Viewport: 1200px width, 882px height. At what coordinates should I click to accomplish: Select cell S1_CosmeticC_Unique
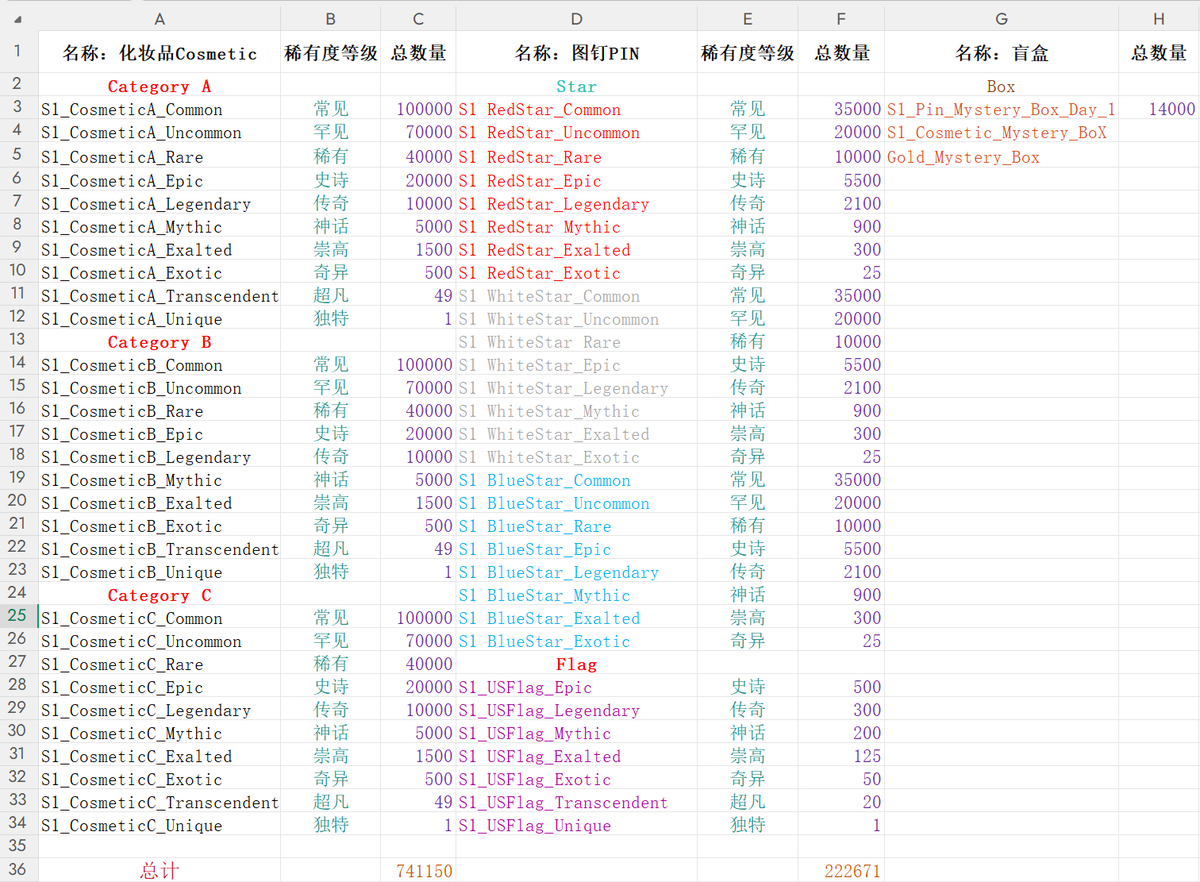pos(160,825)
